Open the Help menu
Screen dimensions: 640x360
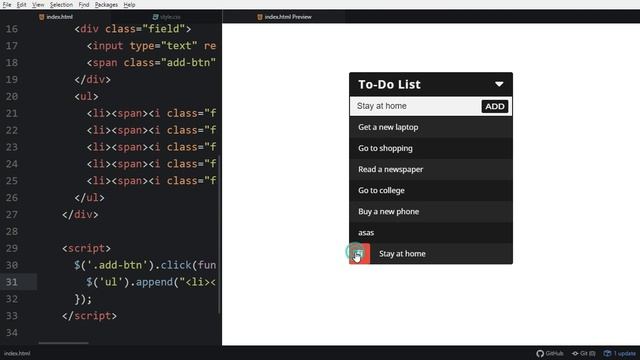[129, 4]
